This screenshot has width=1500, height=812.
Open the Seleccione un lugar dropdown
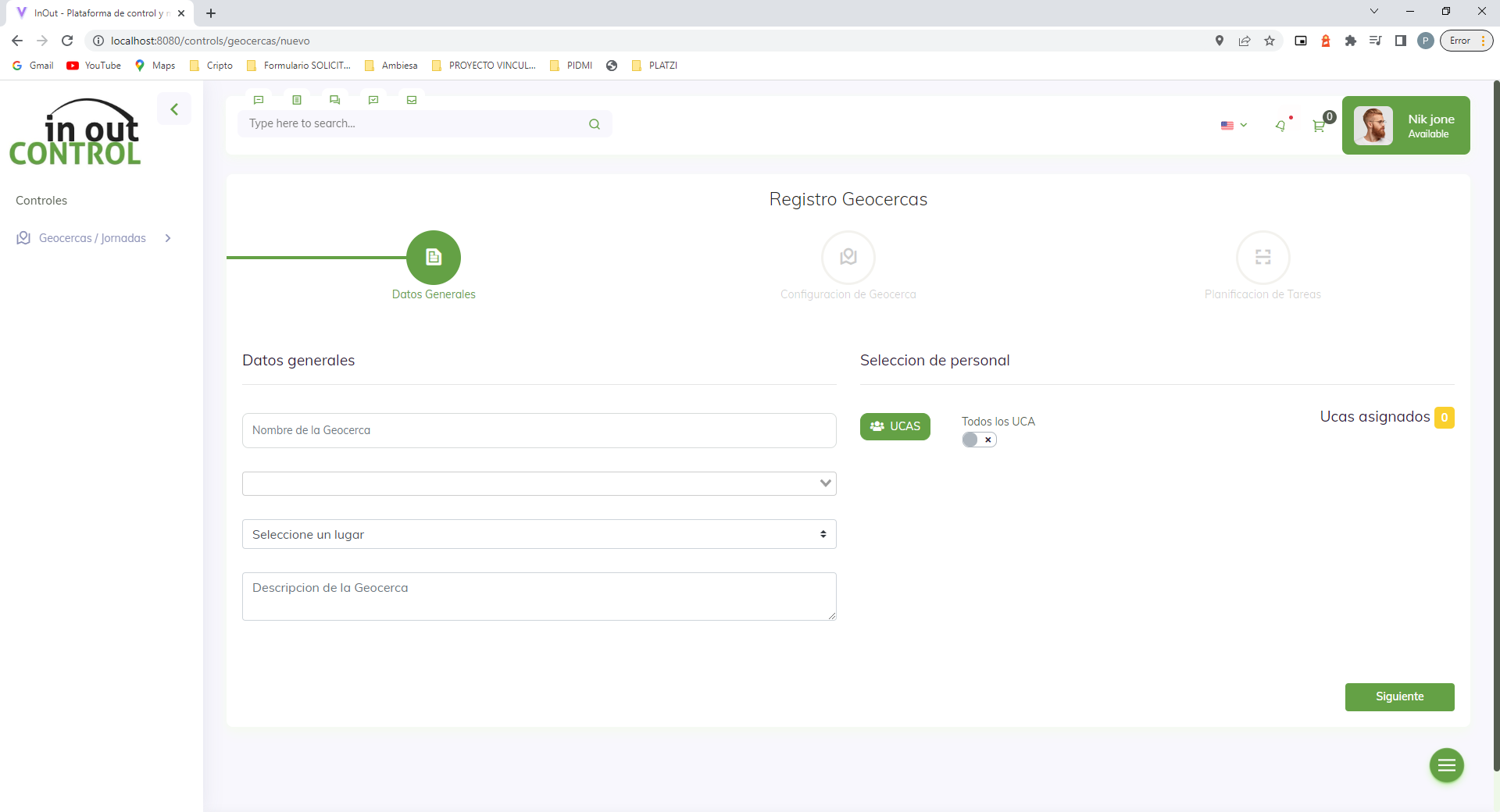(x=539, y=534)
